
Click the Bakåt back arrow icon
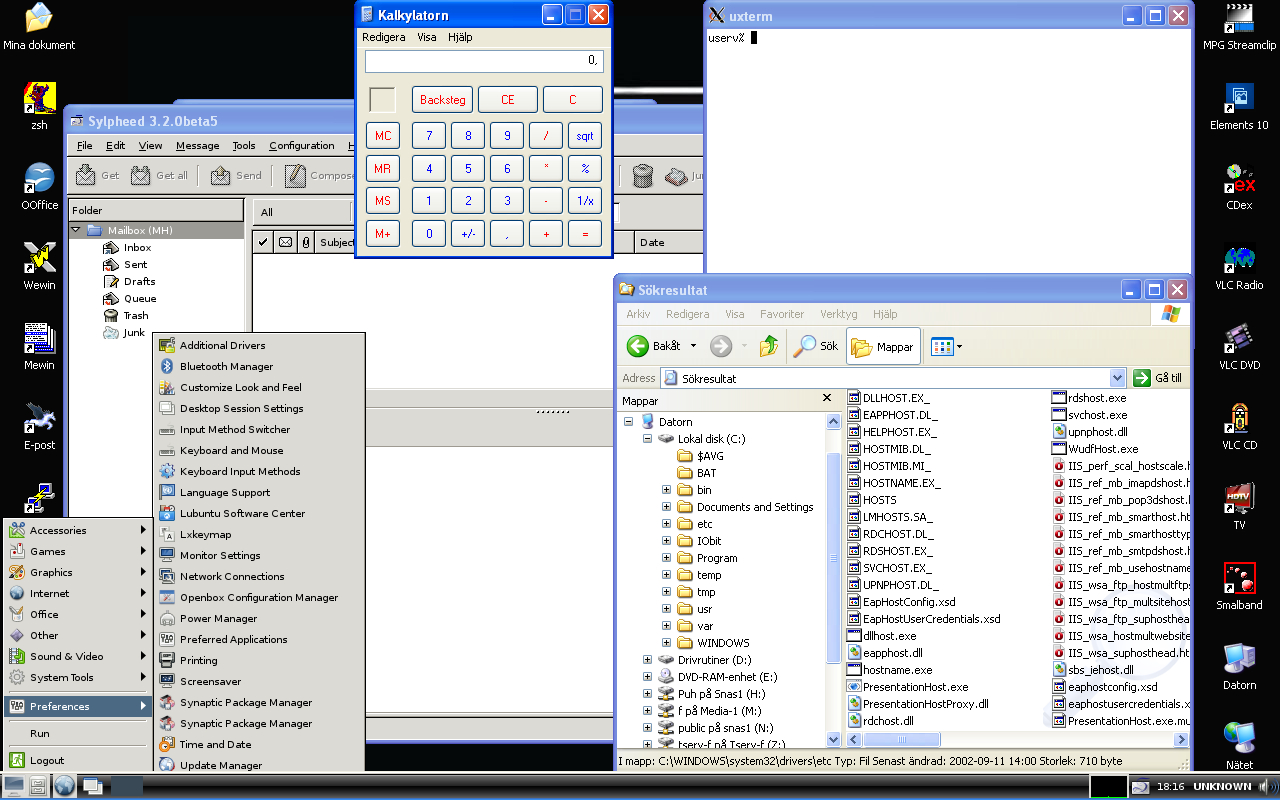click(638, 346)
